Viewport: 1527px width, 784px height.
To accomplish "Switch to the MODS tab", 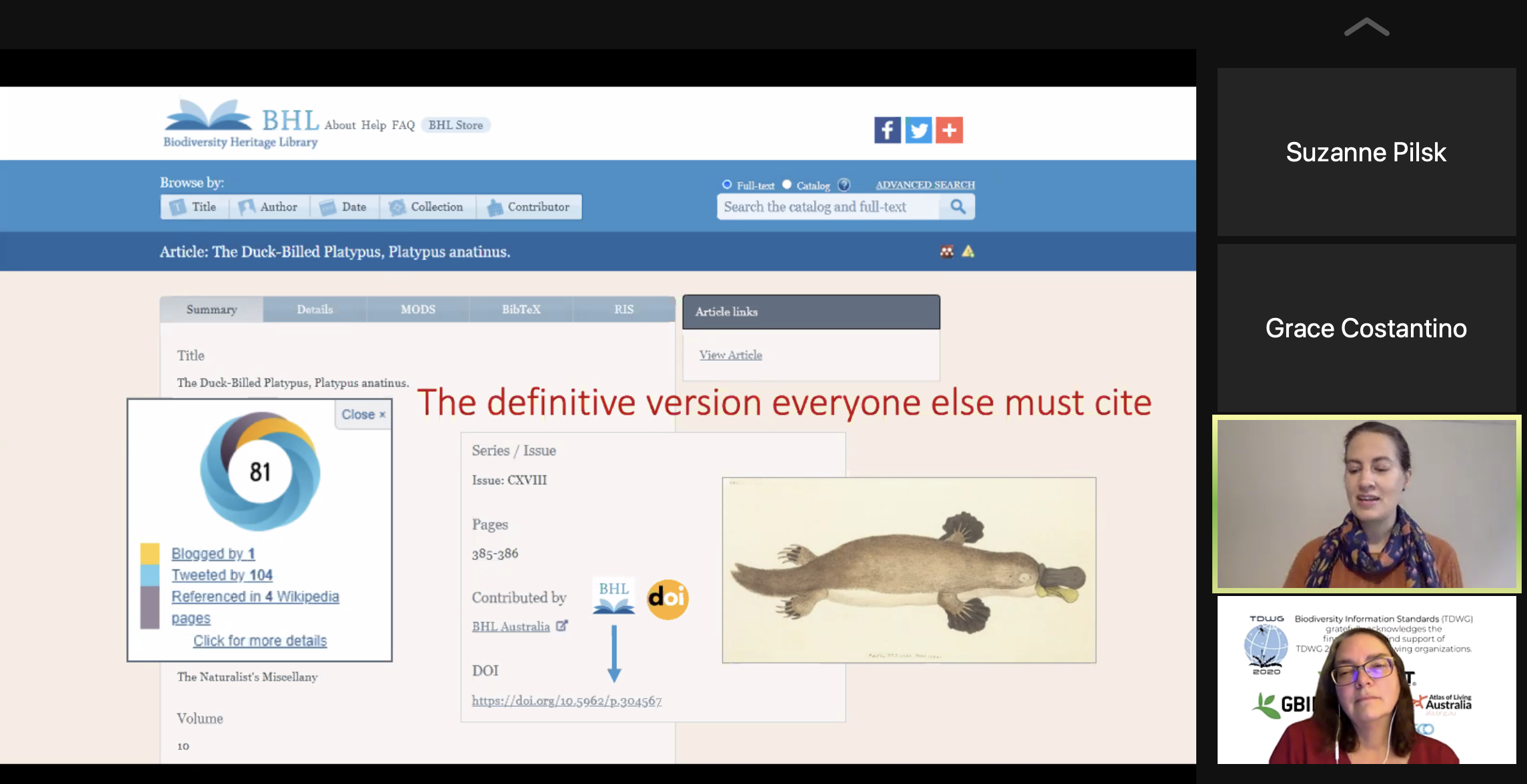I will click(417, 309).
